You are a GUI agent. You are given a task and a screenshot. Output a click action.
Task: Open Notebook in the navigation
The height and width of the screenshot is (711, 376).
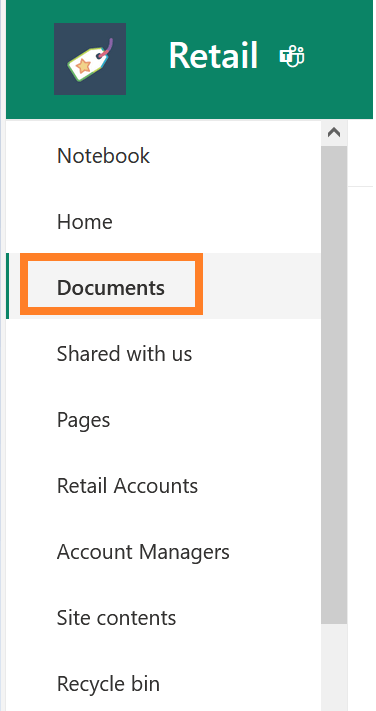click(x=103, y=156)
